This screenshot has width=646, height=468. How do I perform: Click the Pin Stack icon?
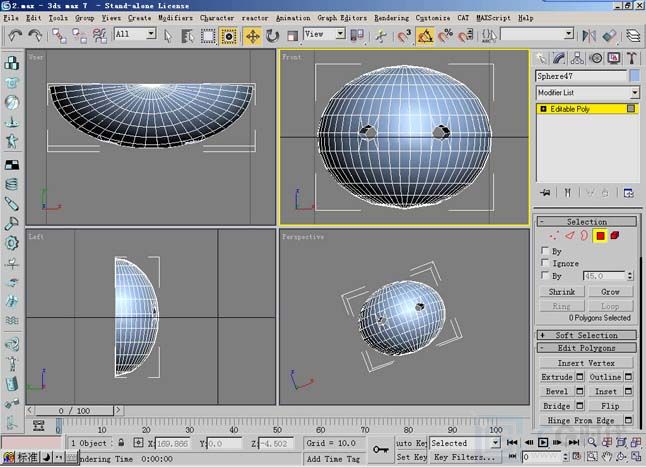coord(545,192)
